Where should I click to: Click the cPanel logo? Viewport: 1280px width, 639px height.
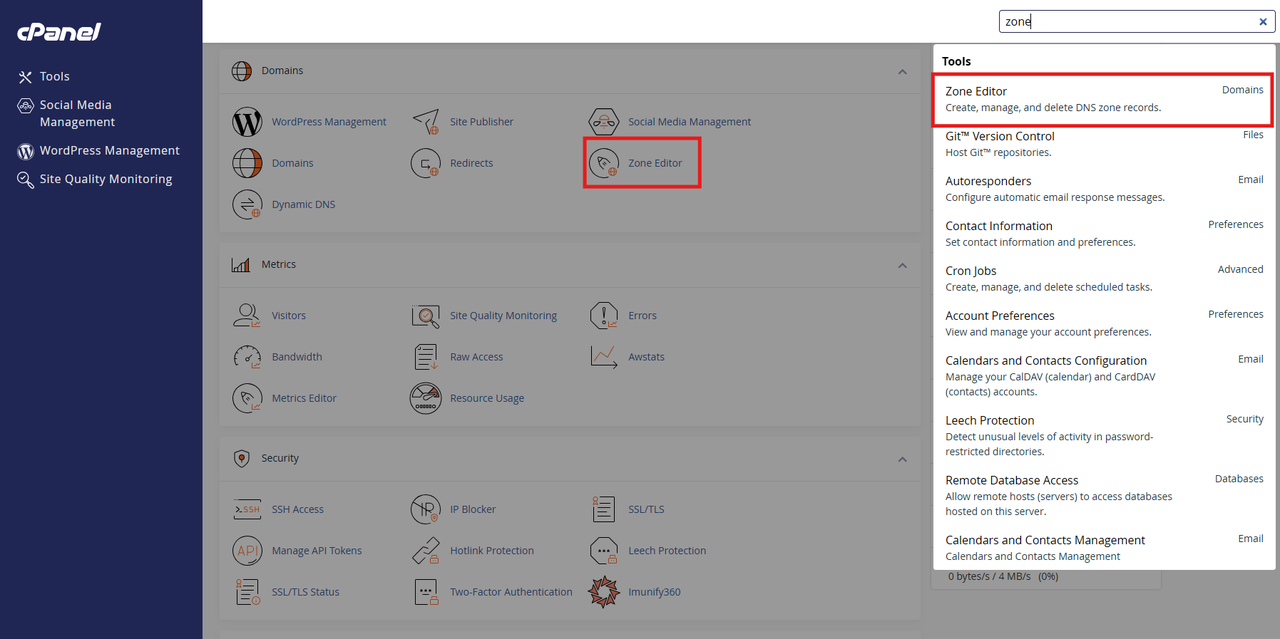click(59, 32)
